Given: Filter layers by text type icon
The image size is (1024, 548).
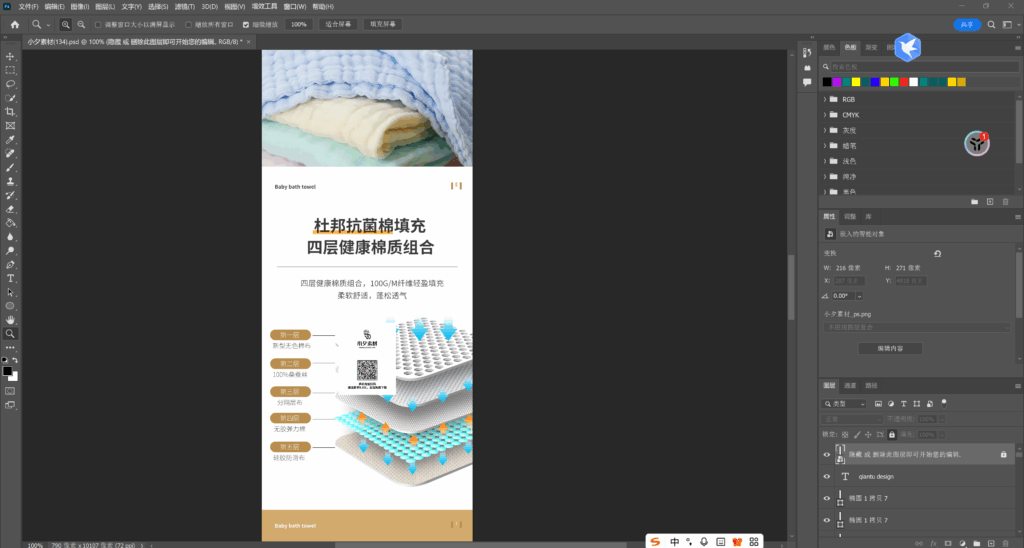Looking at the screenshot, I should (x=904, y=404).
